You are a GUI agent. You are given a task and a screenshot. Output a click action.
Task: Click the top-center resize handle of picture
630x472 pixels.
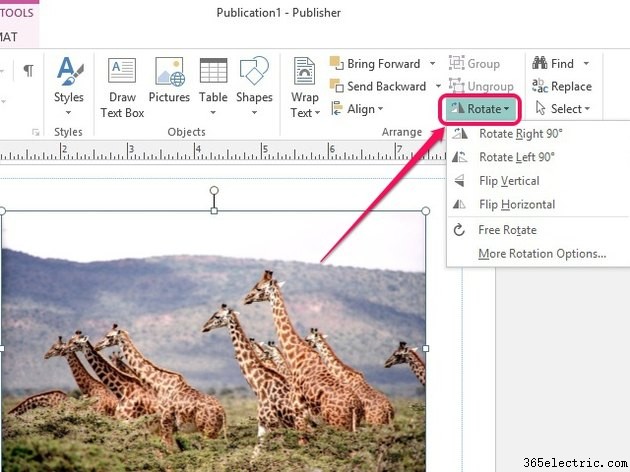(214, 211)
